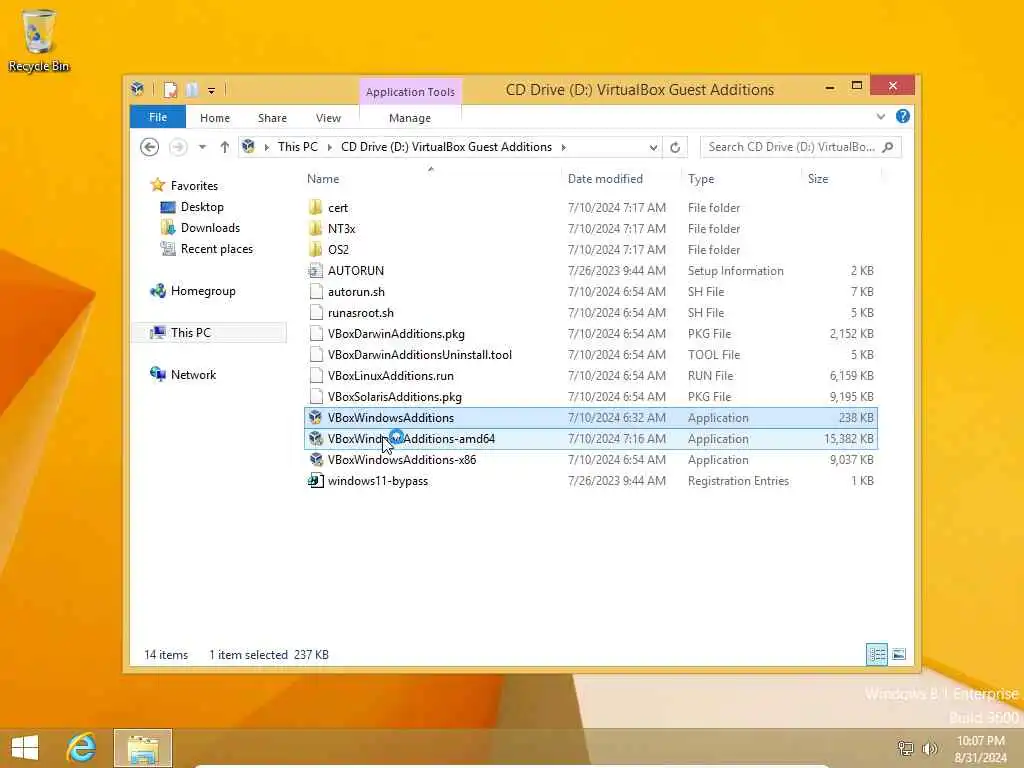Open the Windows Start button
This screenshot has height=768, width=1024.
point(25,748)
